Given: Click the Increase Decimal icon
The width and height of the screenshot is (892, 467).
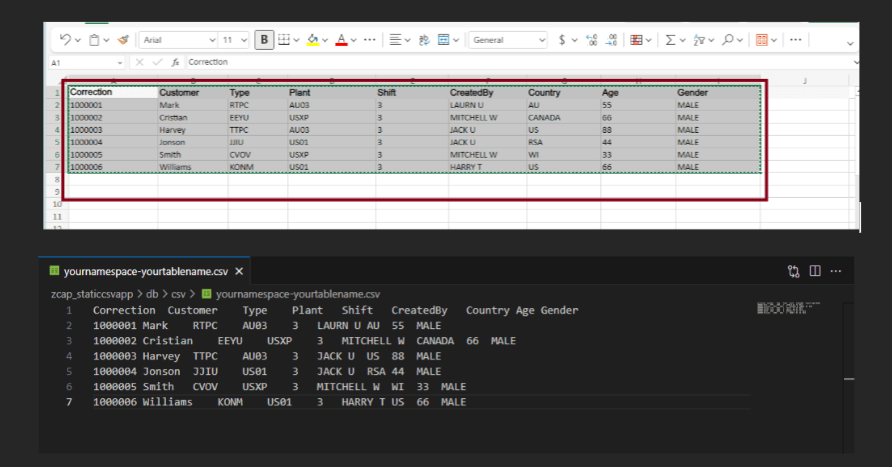Looking at the screenshot, I should [x=592, y=40].
